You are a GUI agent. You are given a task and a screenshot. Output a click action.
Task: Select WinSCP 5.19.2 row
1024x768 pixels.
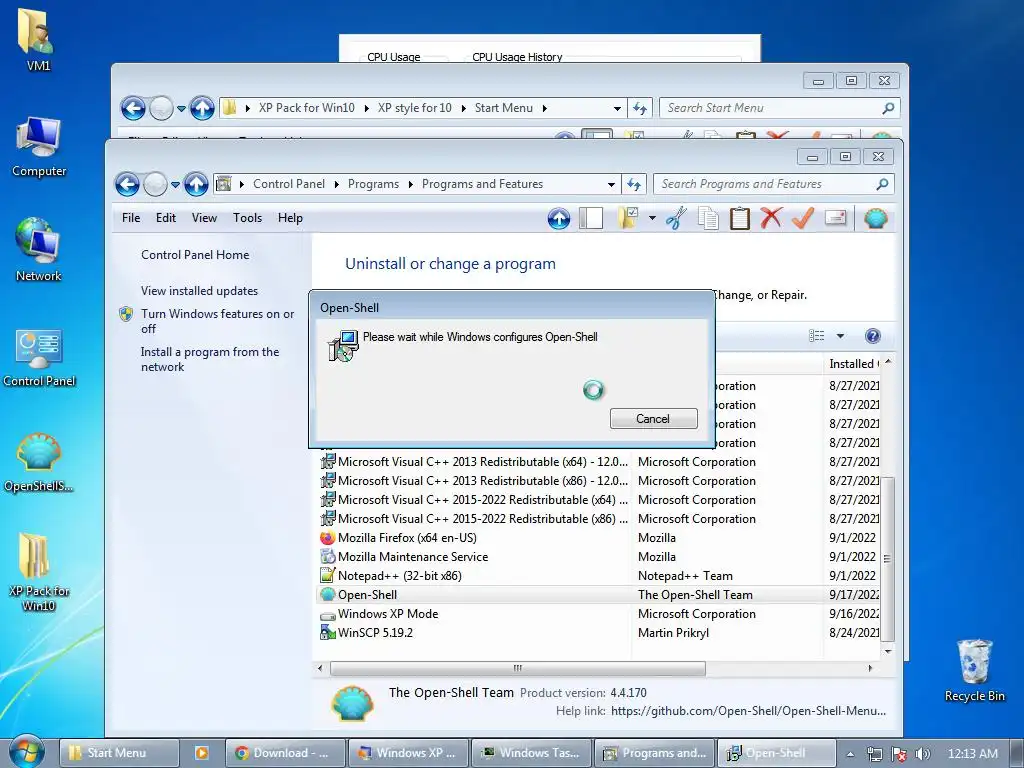(x=599, y=633)
